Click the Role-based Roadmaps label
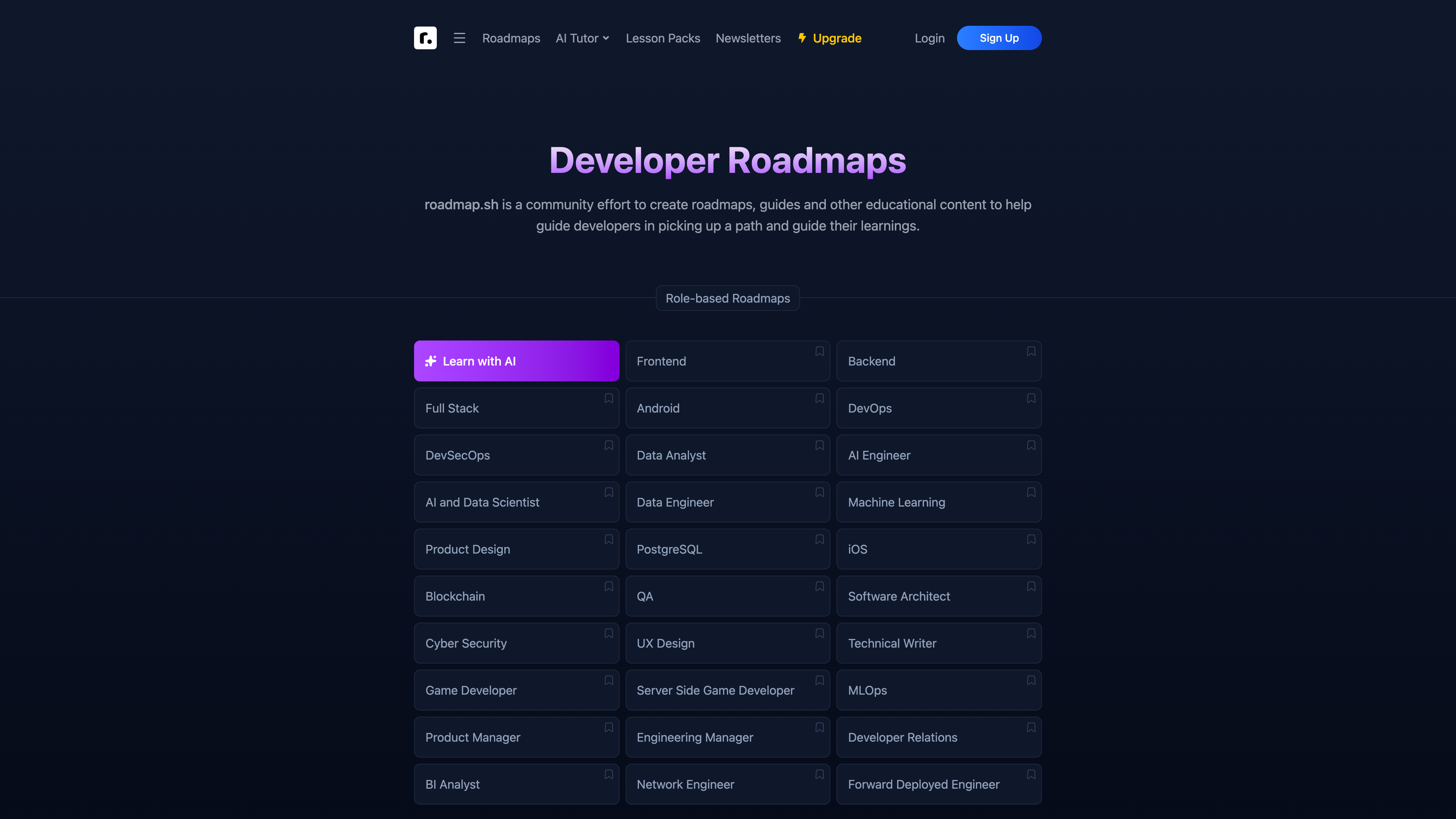The height and width of the screenshot is (819, 1456). pos(728,298)
